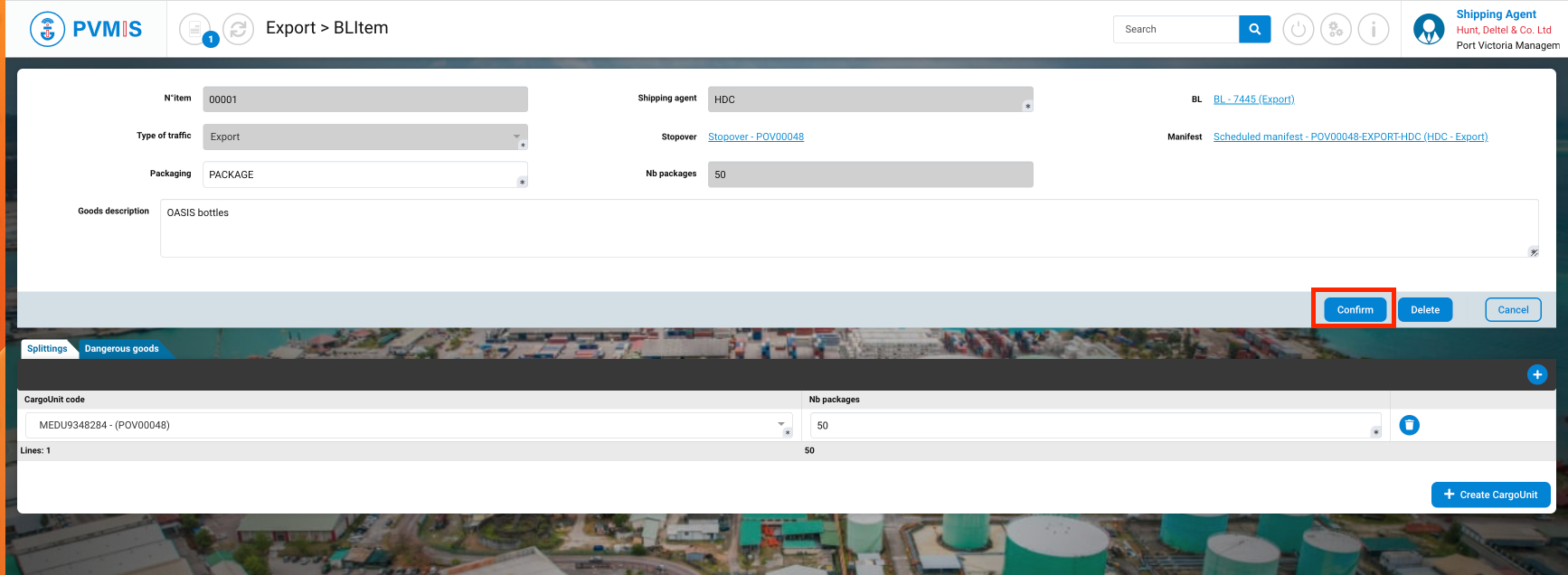Delete the MEDU9348284 row with trash icon

[1409, 425]
